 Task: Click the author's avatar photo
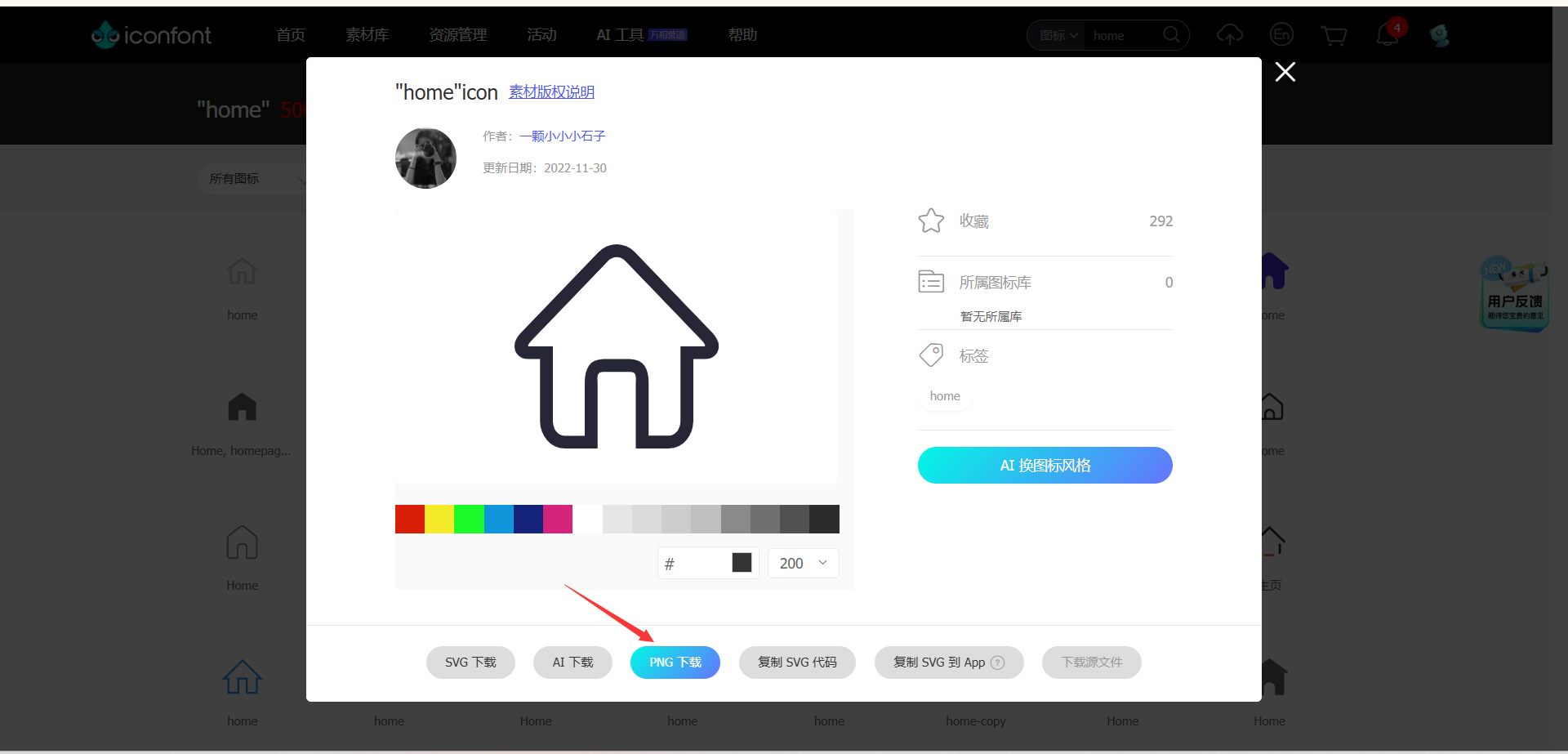(425, 158)
